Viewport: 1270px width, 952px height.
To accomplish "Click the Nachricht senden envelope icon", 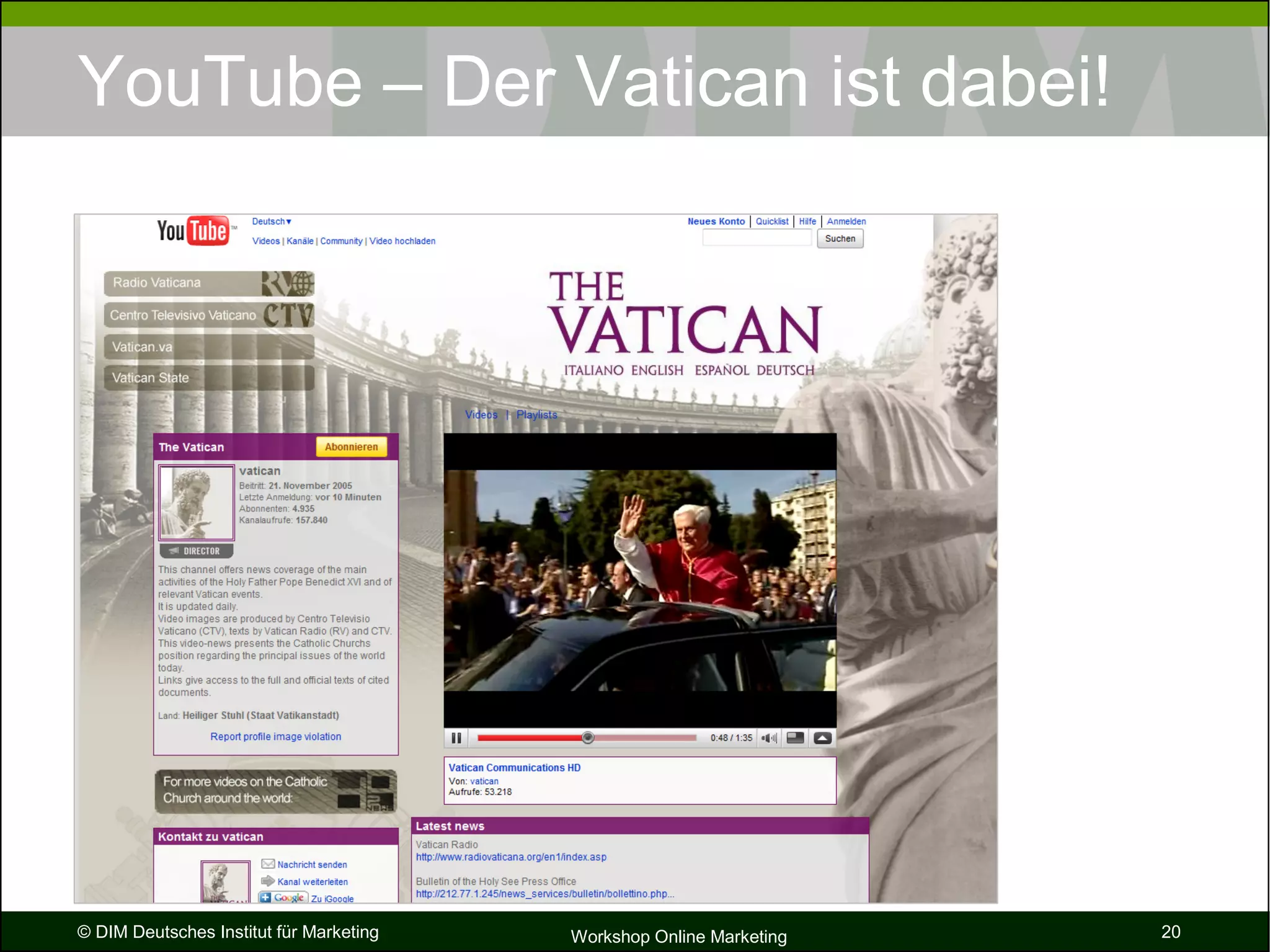I will [x=268, y=864].
